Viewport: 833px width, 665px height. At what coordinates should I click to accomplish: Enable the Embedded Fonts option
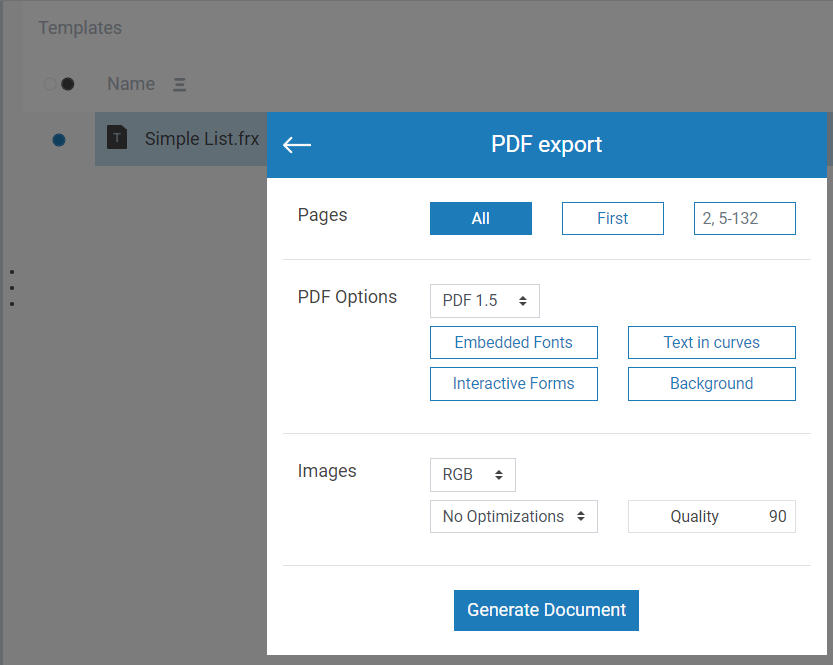point(513,342)
